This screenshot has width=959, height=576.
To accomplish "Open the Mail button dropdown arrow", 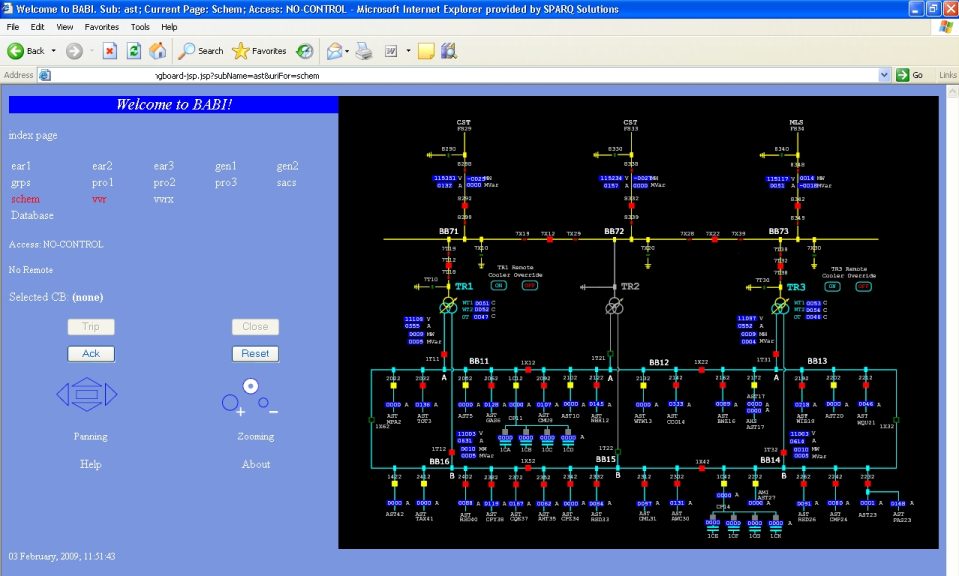I will pyautogui.click(x=347, y=51).
